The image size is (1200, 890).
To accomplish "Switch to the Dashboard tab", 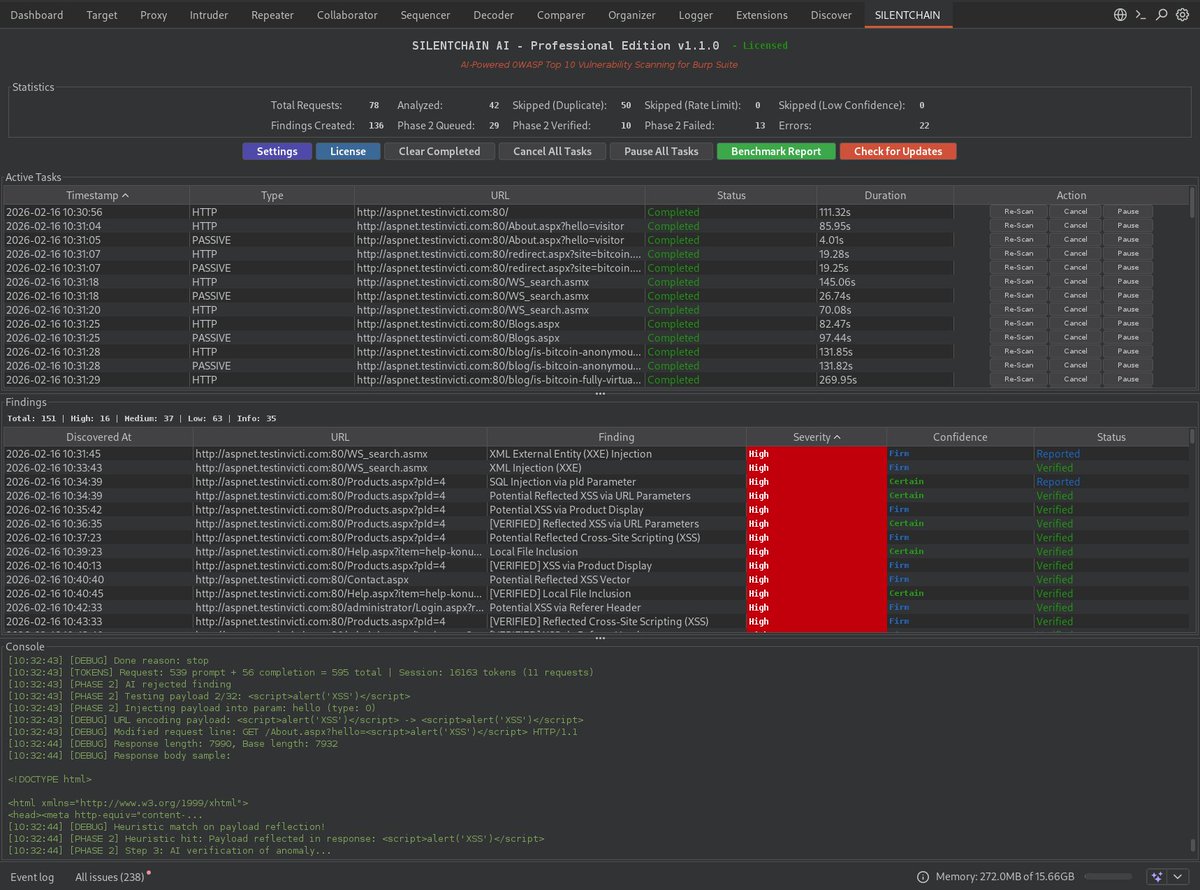I will point(37,15).
